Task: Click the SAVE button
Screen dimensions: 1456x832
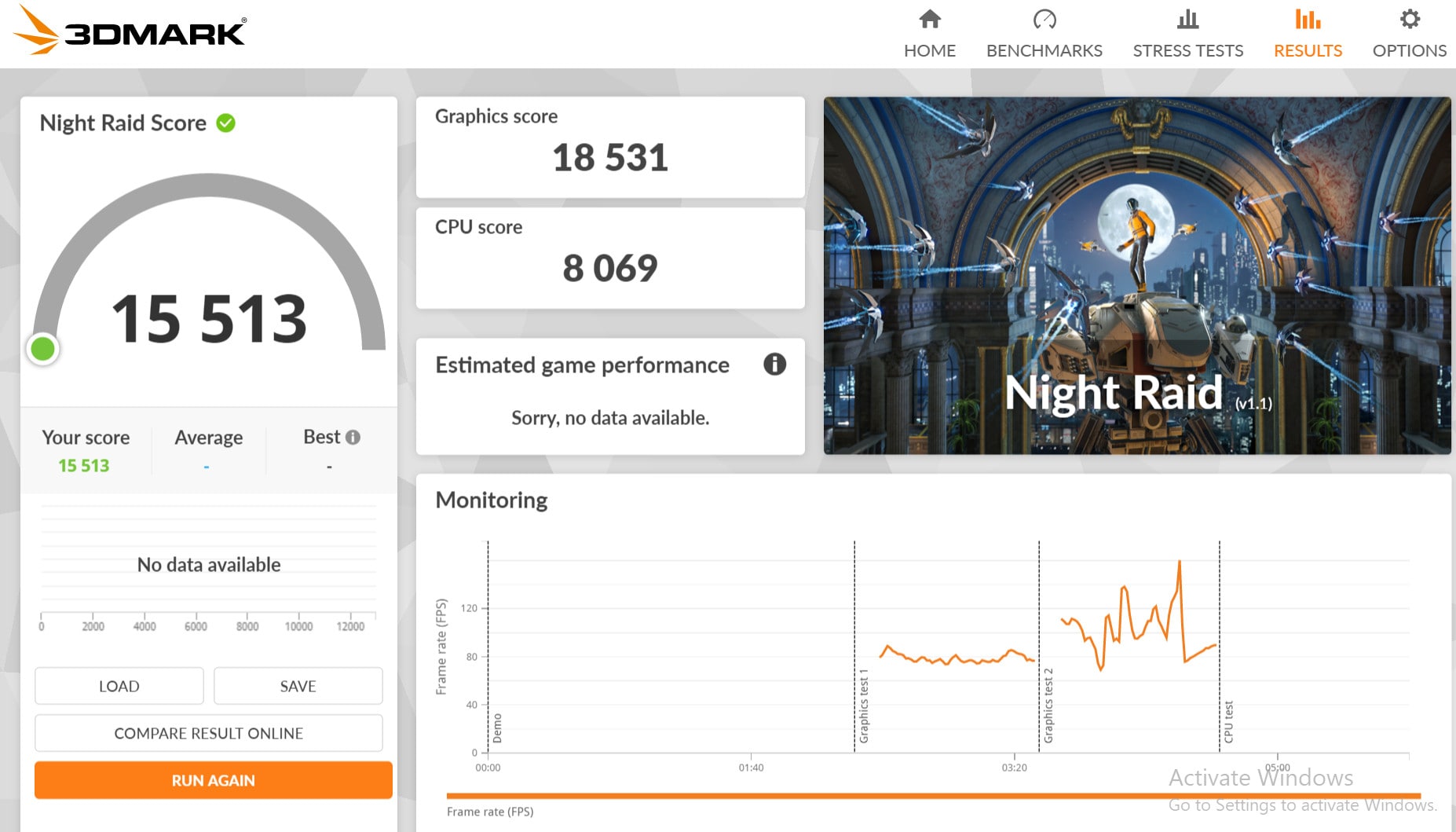Action: pyautogui.click(x=298, y=686)
